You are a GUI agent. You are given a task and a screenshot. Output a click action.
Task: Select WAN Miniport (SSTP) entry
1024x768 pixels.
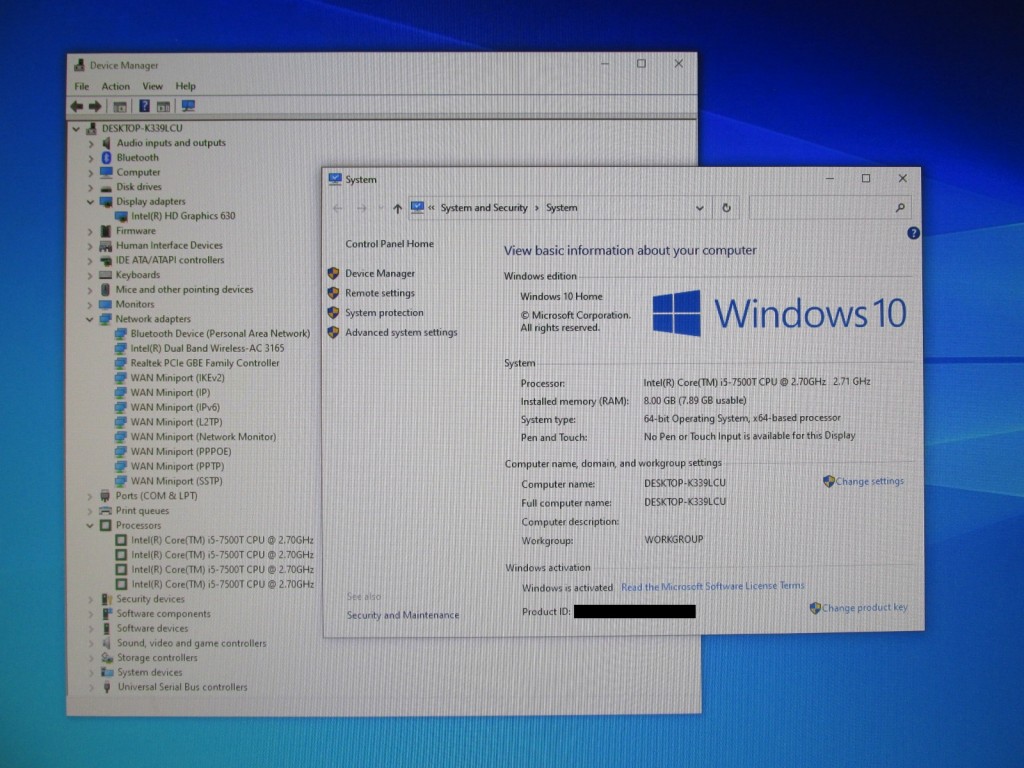176,481
